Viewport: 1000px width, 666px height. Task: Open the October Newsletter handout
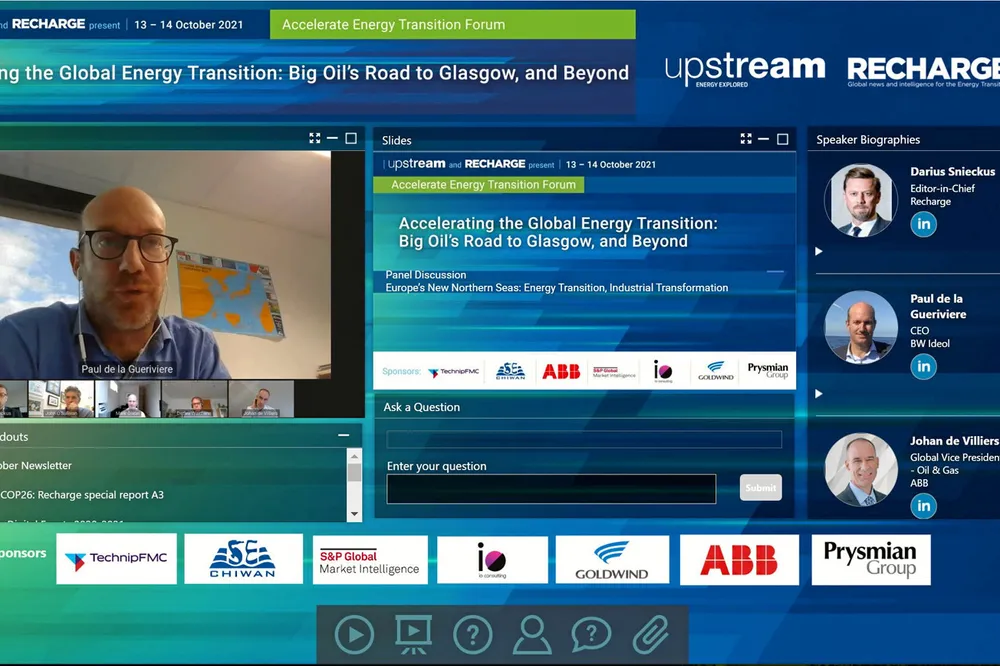[x=36, y=465]
